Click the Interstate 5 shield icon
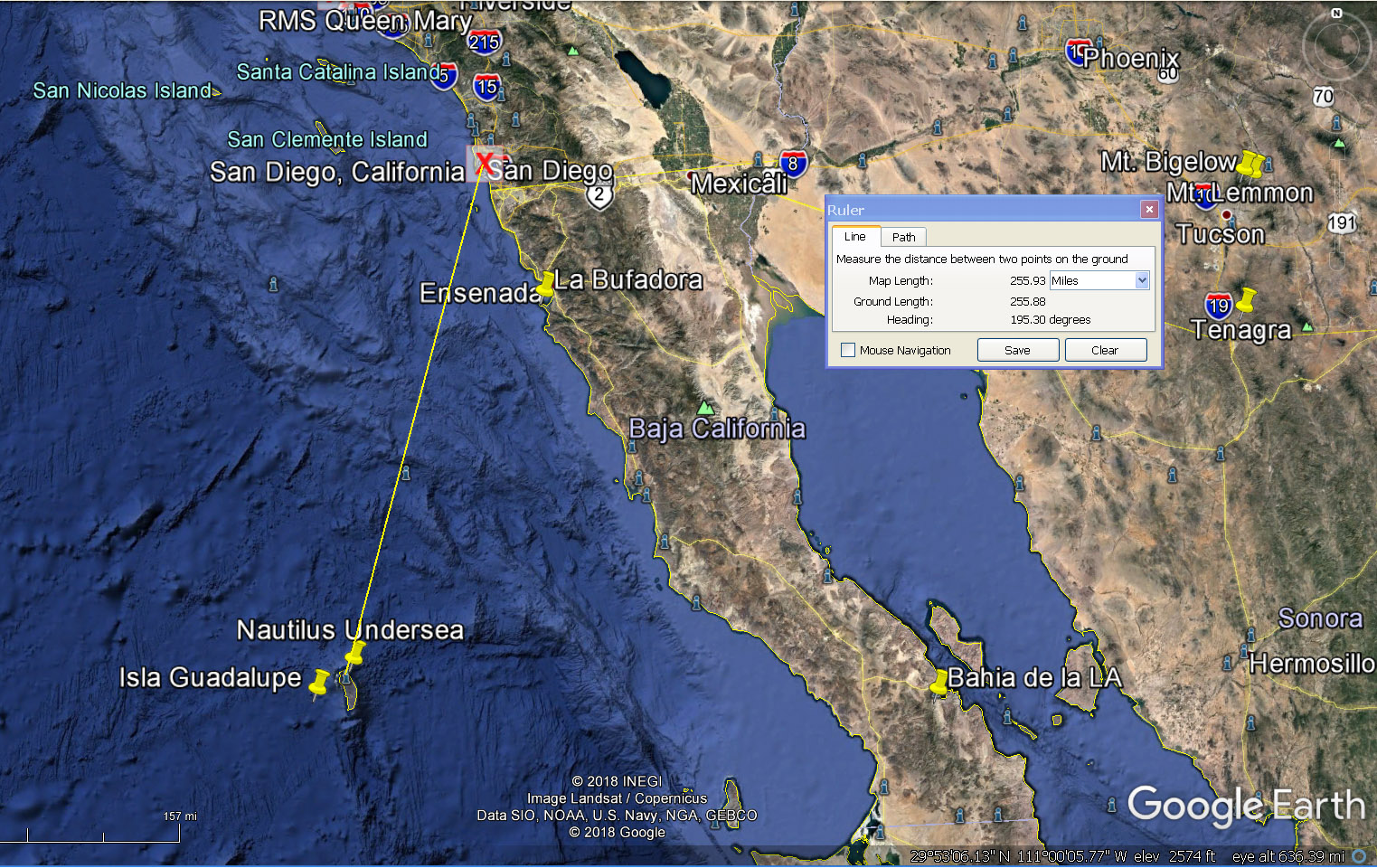This screenshot has width=1377, height=868. [x=444, y=76]
